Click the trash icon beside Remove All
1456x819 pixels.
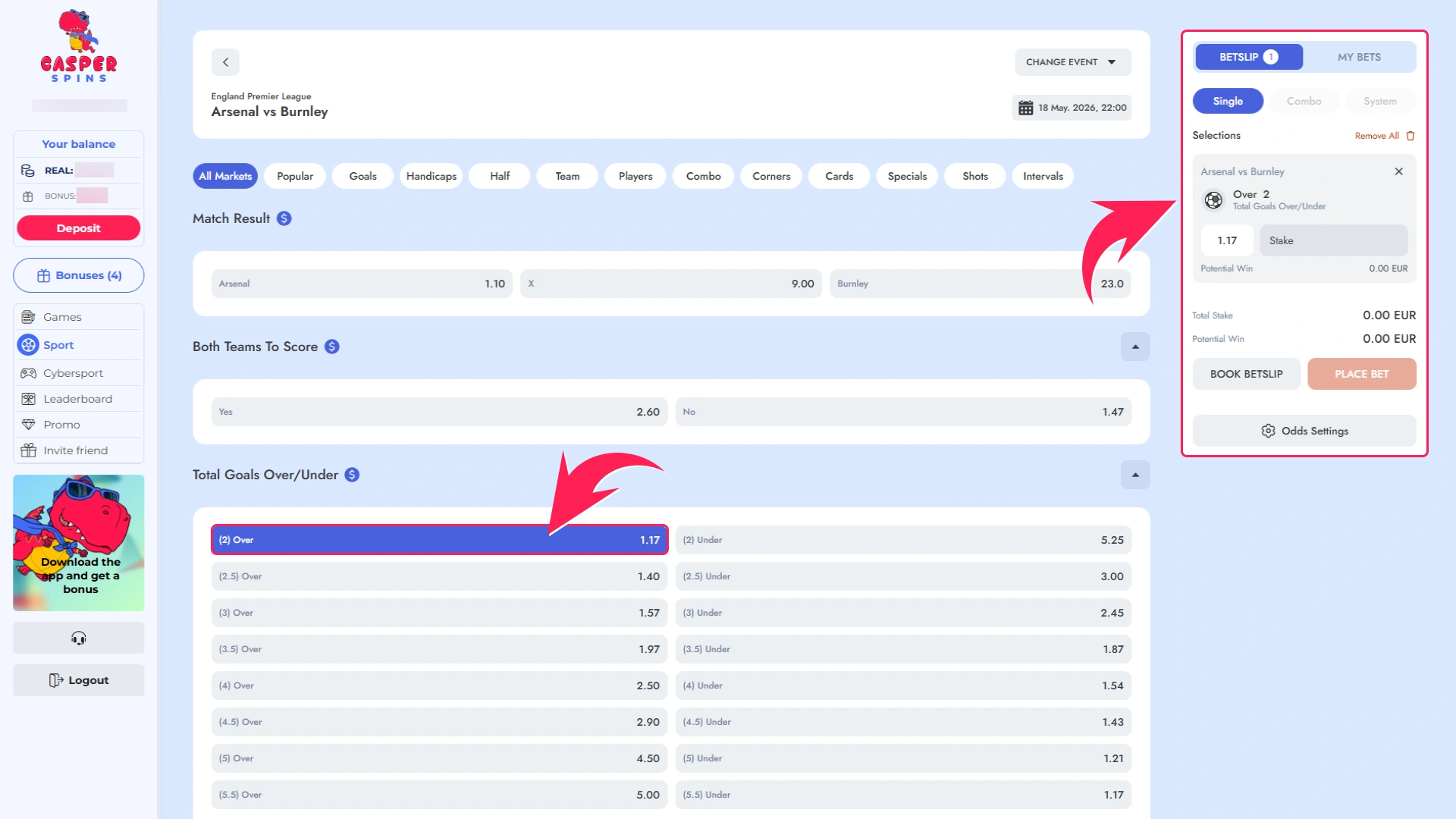tap(1410, 136)
